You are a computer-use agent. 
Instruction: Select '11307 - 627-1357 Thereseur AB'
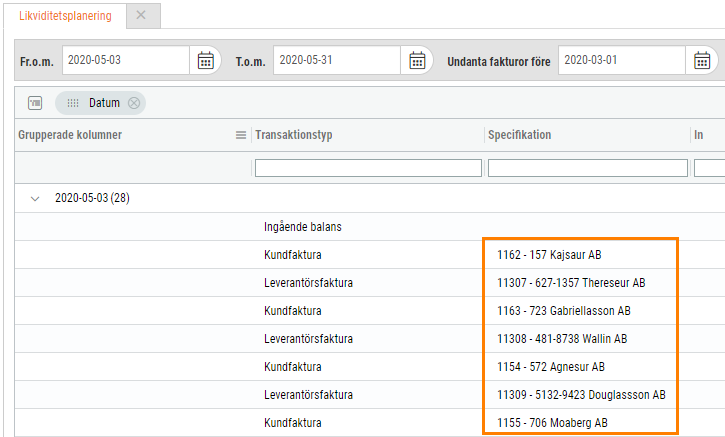click(571, 283)
